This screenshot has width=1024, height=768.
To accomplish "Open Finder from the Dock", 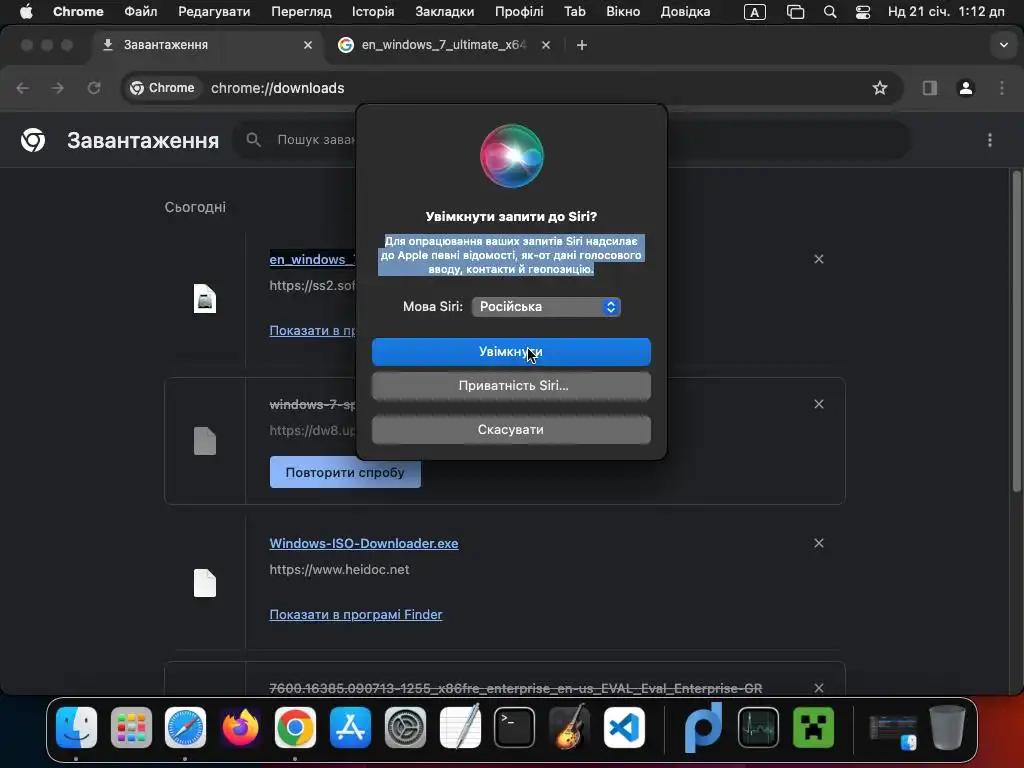I will tap(76, 727).
